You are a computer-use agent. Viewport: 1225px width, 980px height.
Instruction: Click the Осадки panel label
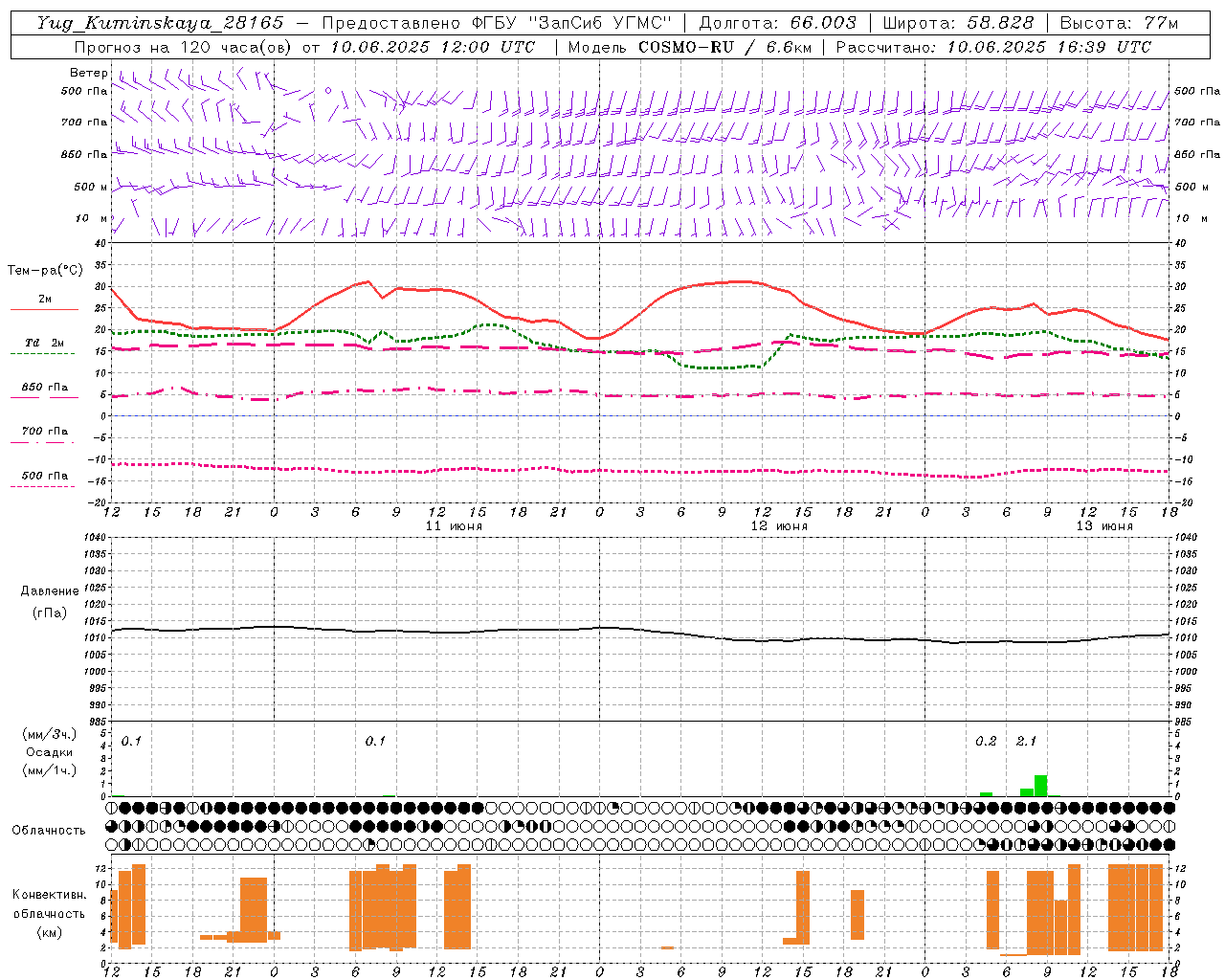[50, 752]
